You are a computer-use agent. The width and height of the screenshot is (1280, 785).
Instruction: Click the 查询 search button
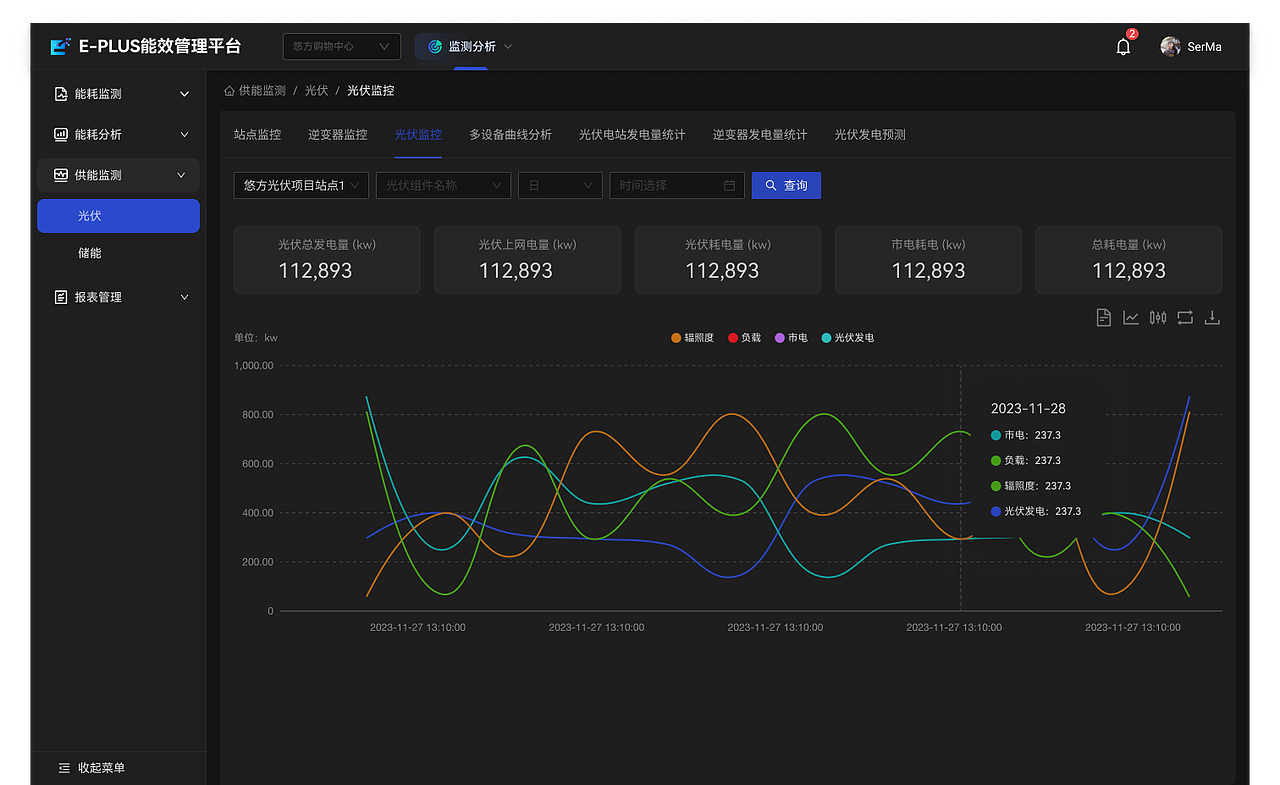click(786, 185)
